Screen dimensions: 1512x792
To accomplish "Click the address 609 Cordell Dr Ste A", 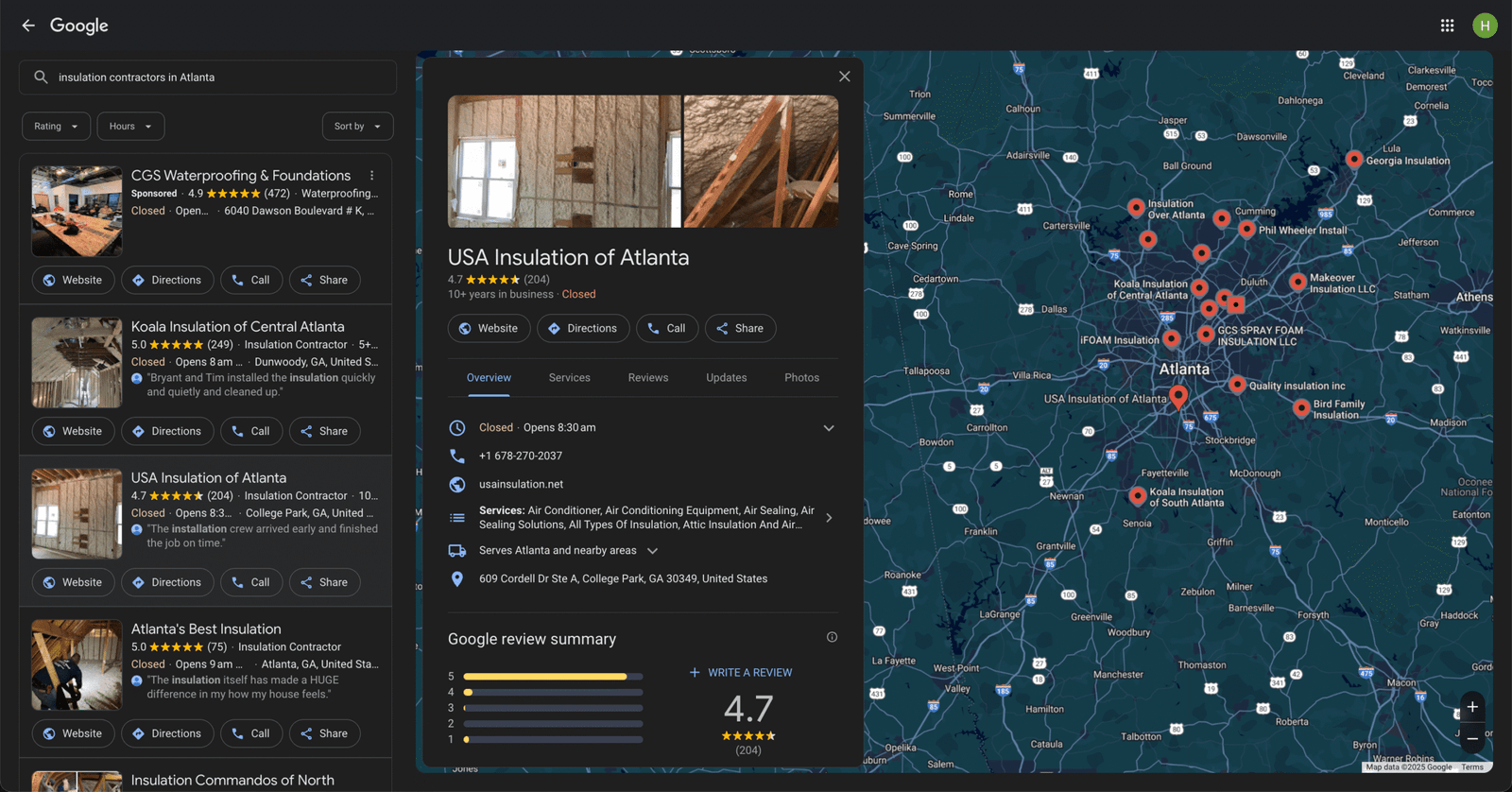I will [x=623, y=578].
